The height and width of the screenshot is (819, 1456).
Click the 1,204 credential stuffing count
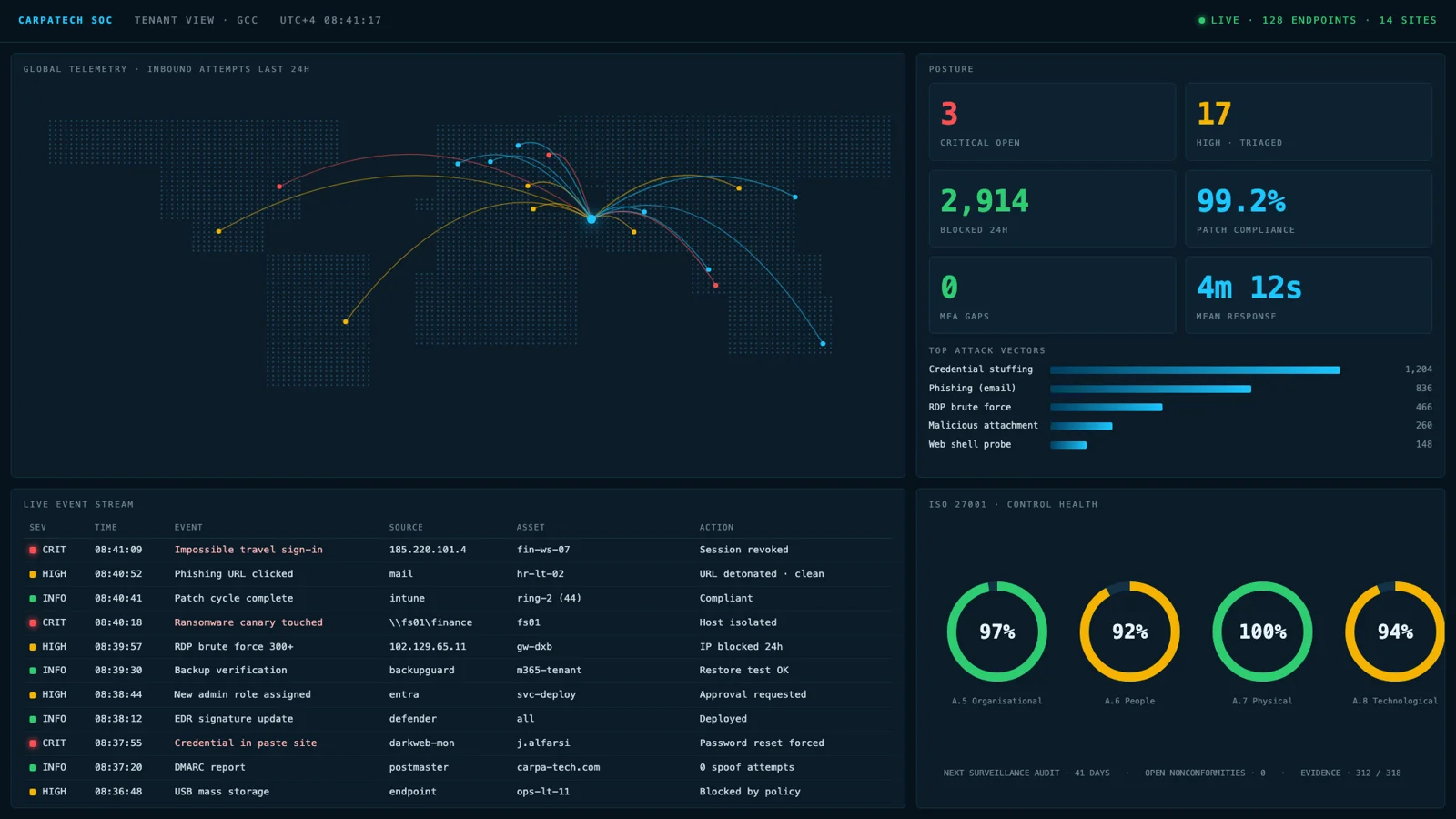point(1418,369)
